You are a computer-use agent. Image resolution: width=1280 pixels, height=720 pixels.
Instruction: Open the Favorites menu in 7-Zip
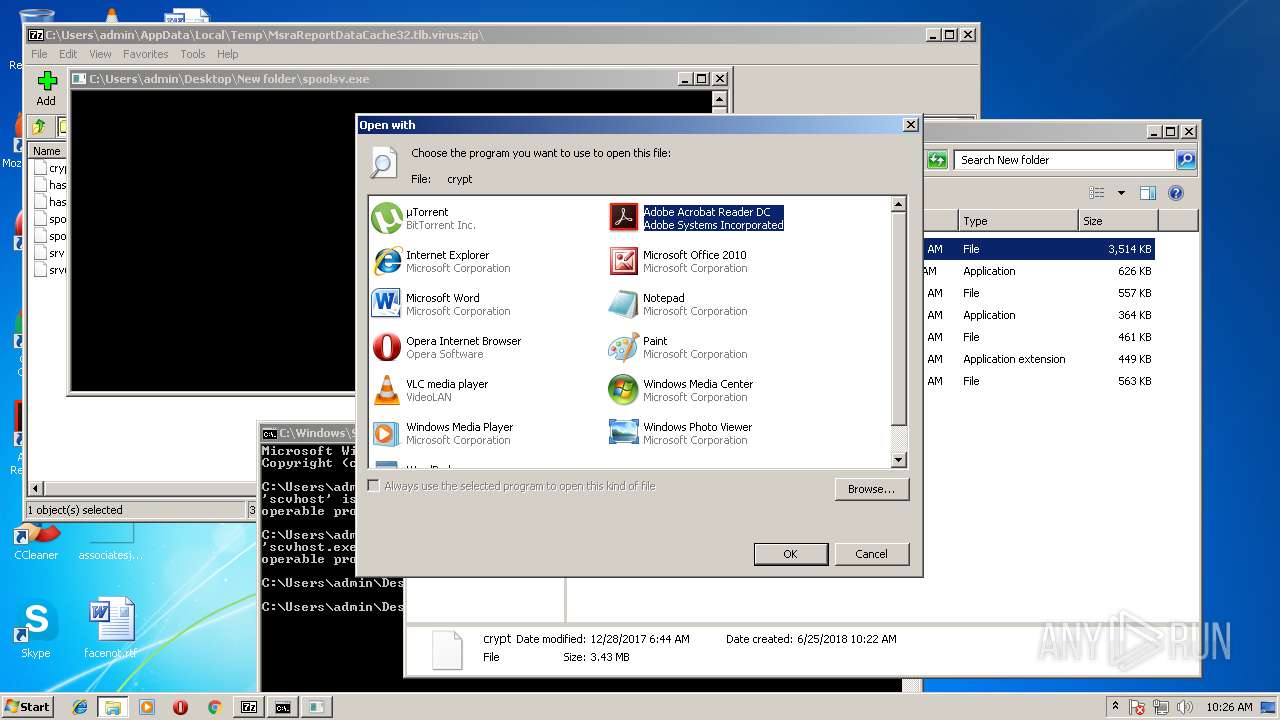tap(146, 54)
